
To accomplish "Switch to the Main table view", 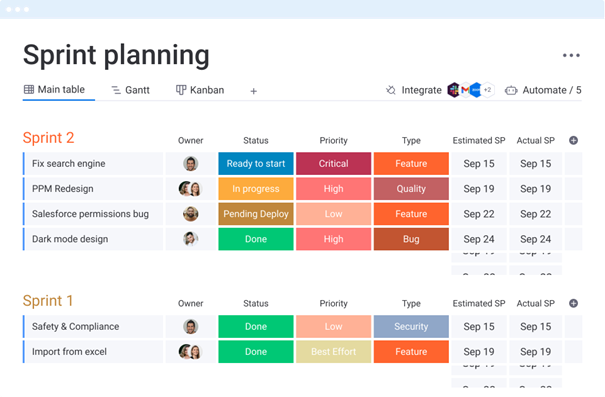I will coord(54,90).
